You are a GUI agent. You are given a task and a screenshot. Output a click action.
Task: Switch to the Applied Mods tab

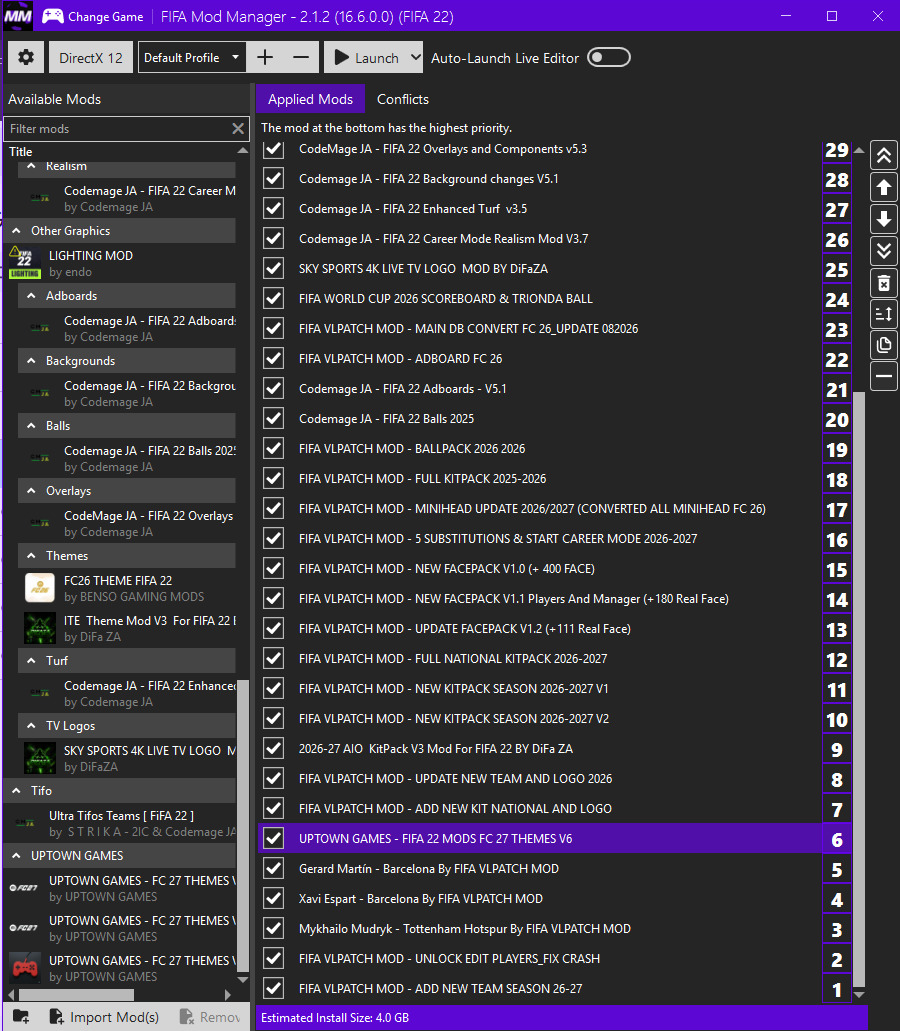310,99
